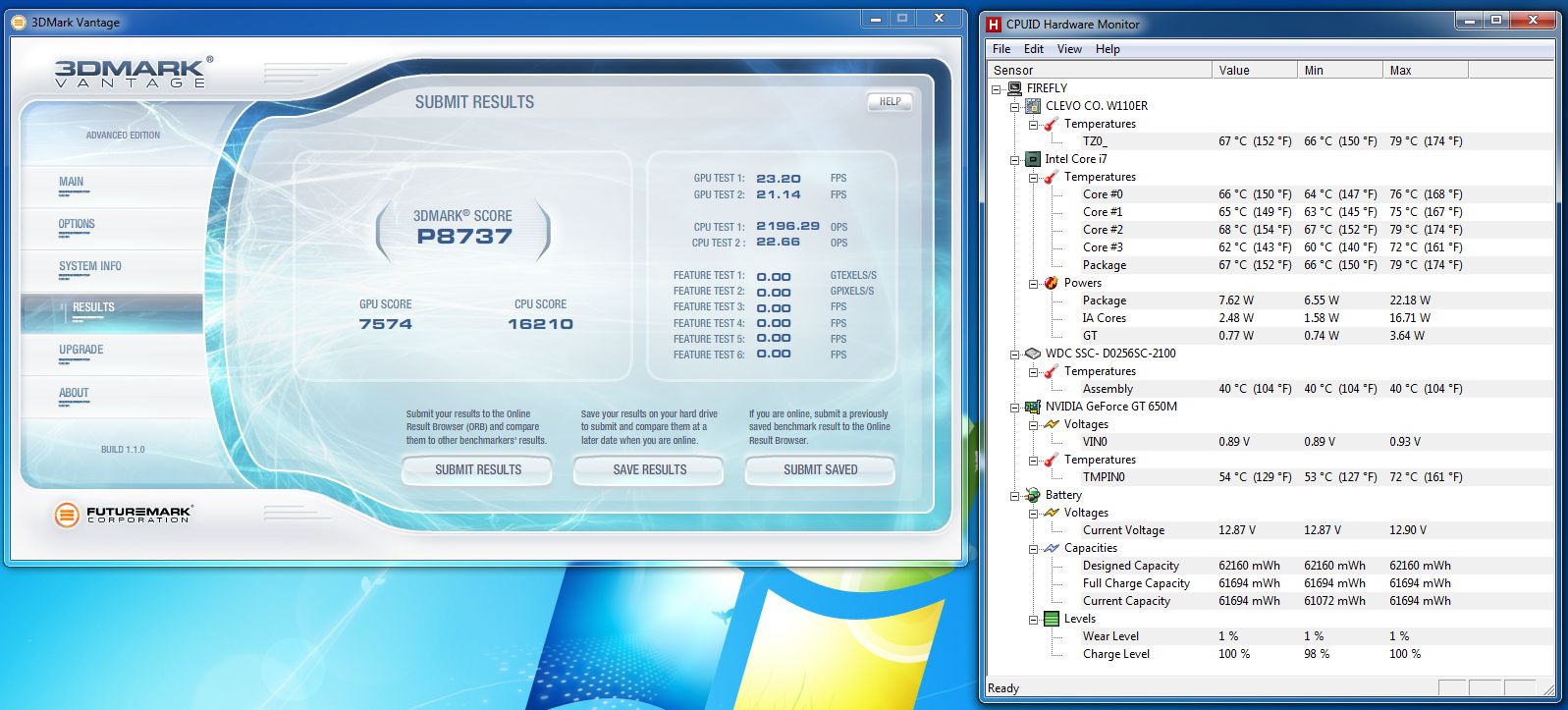Collapse the NVIDIA GeForce GT 650M node
This screenshot has width=1568, height=710.
(1015, 407)
